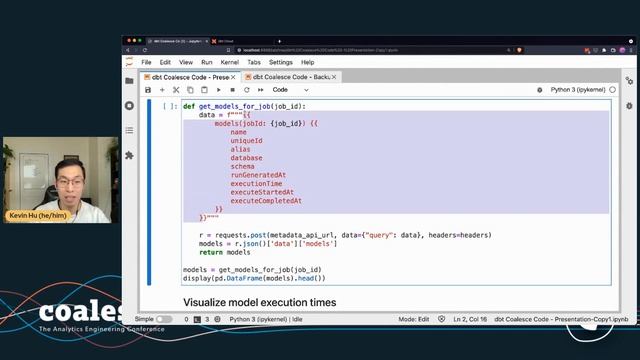Viewport: 640px width, 360px height.
Task: Open the File Browser sidebar panel
Action: pos(129,81)
